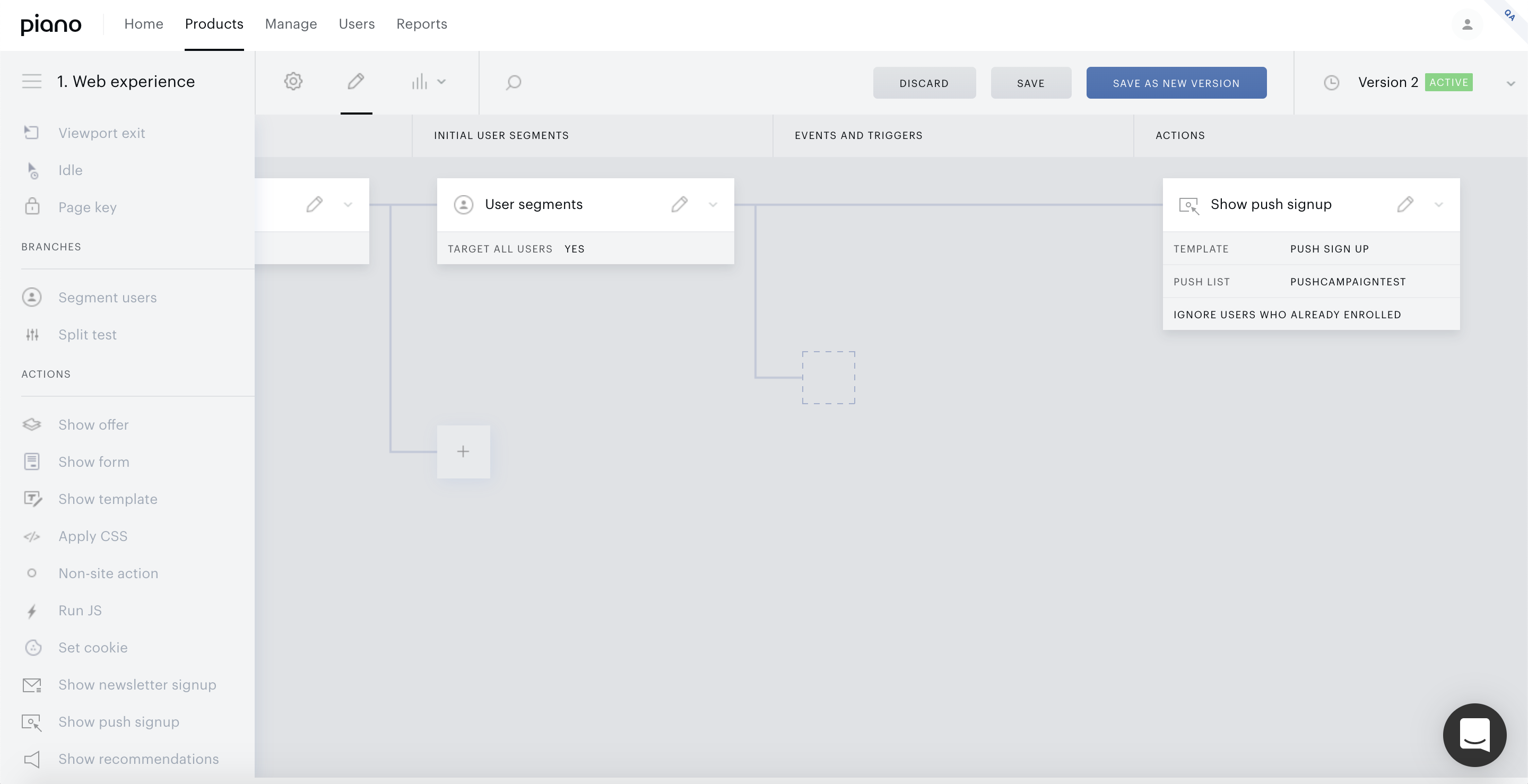Image resolution: width=1528 pixels, height=784 pixels.
Task: Select Show newsletter signup action
Action: [x=137, y=684]
